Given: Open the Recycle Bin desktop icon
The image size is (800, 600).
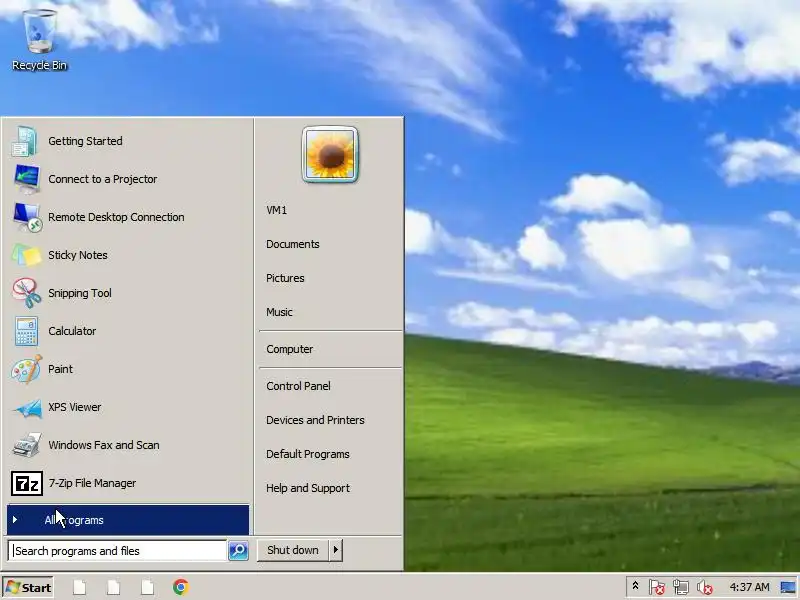Looking at the screenshot, I should pyautogui.click(x=39, y=40).
